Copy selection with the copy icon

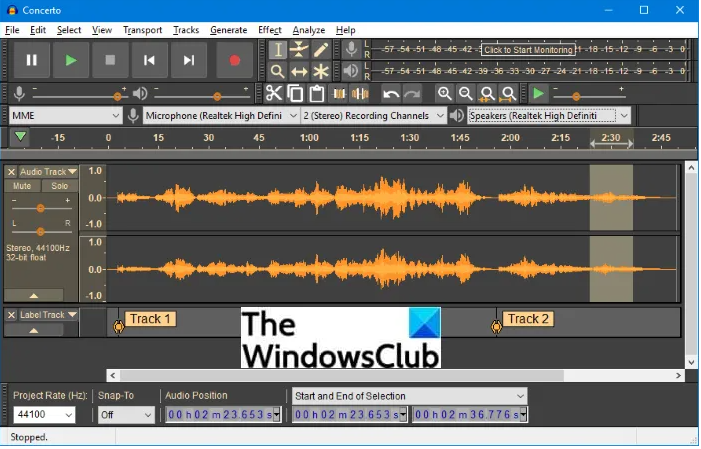(x=295, y=93)
